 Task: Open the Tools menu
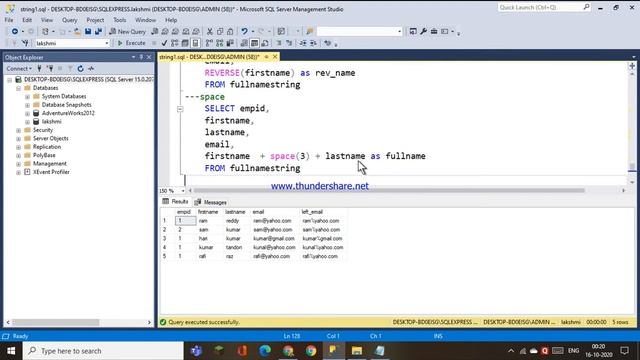click(120, 20)
